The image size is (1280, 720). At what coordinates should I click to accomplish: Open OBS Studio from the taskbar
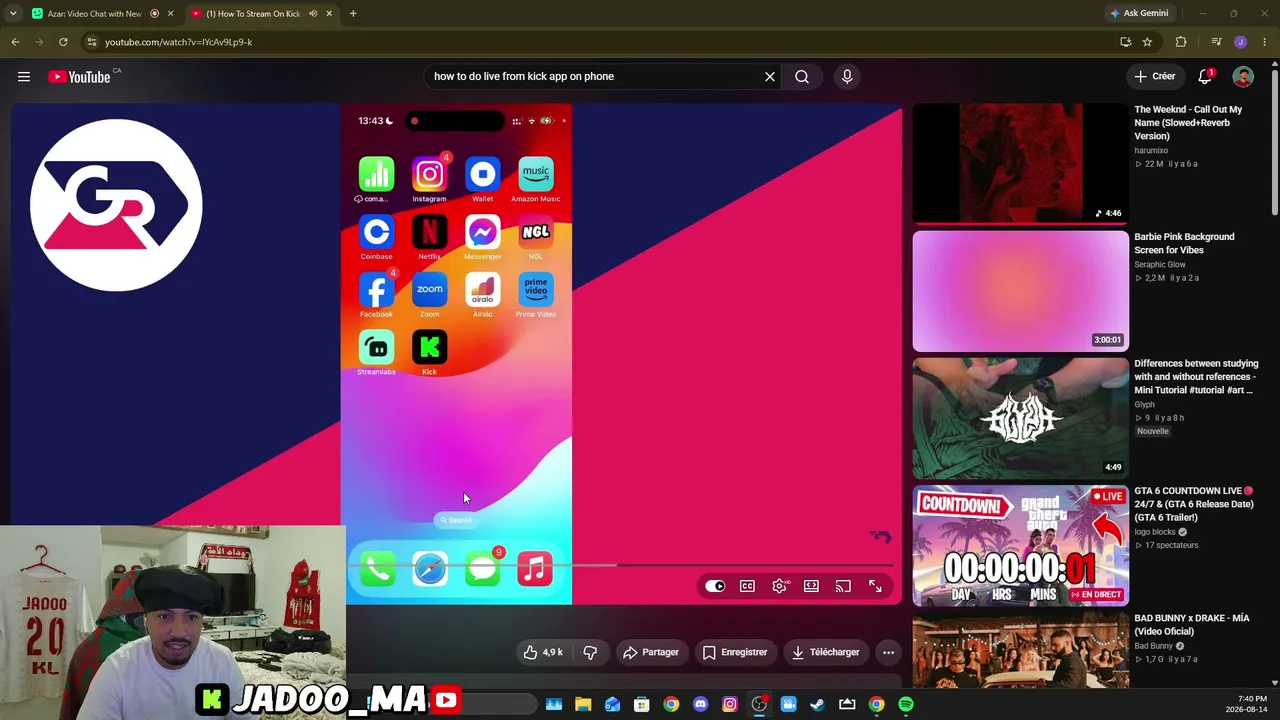click(x=759, y=704)
